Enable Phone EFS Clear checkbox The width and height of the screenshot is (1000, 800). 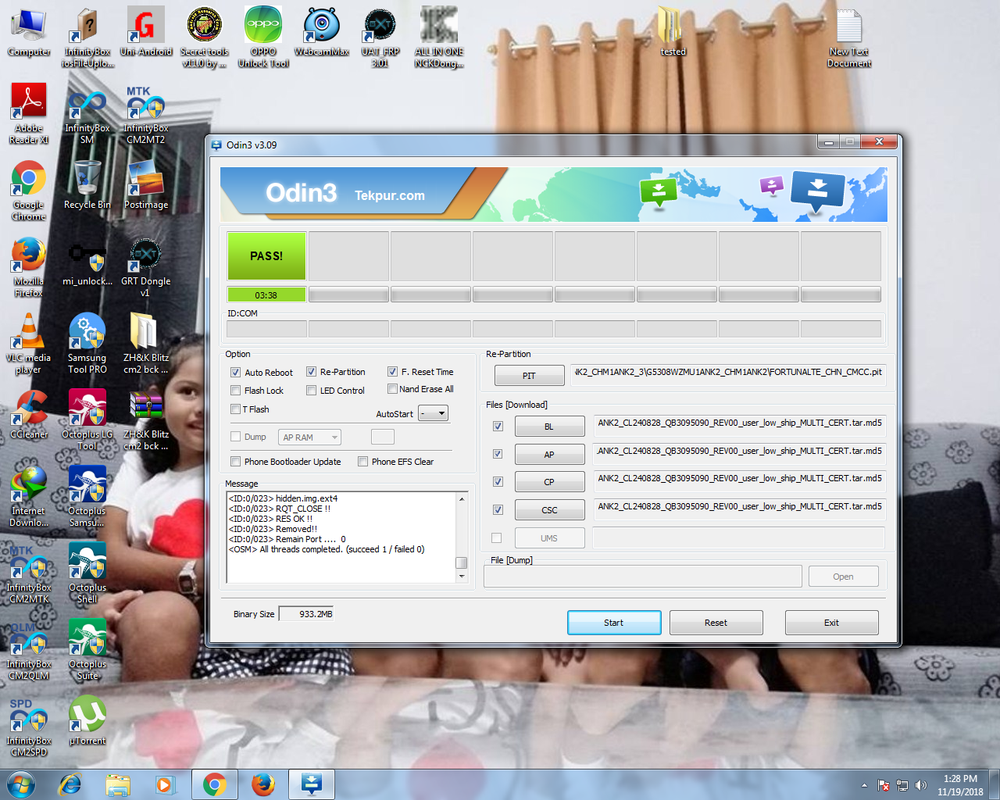pos(363,462)
